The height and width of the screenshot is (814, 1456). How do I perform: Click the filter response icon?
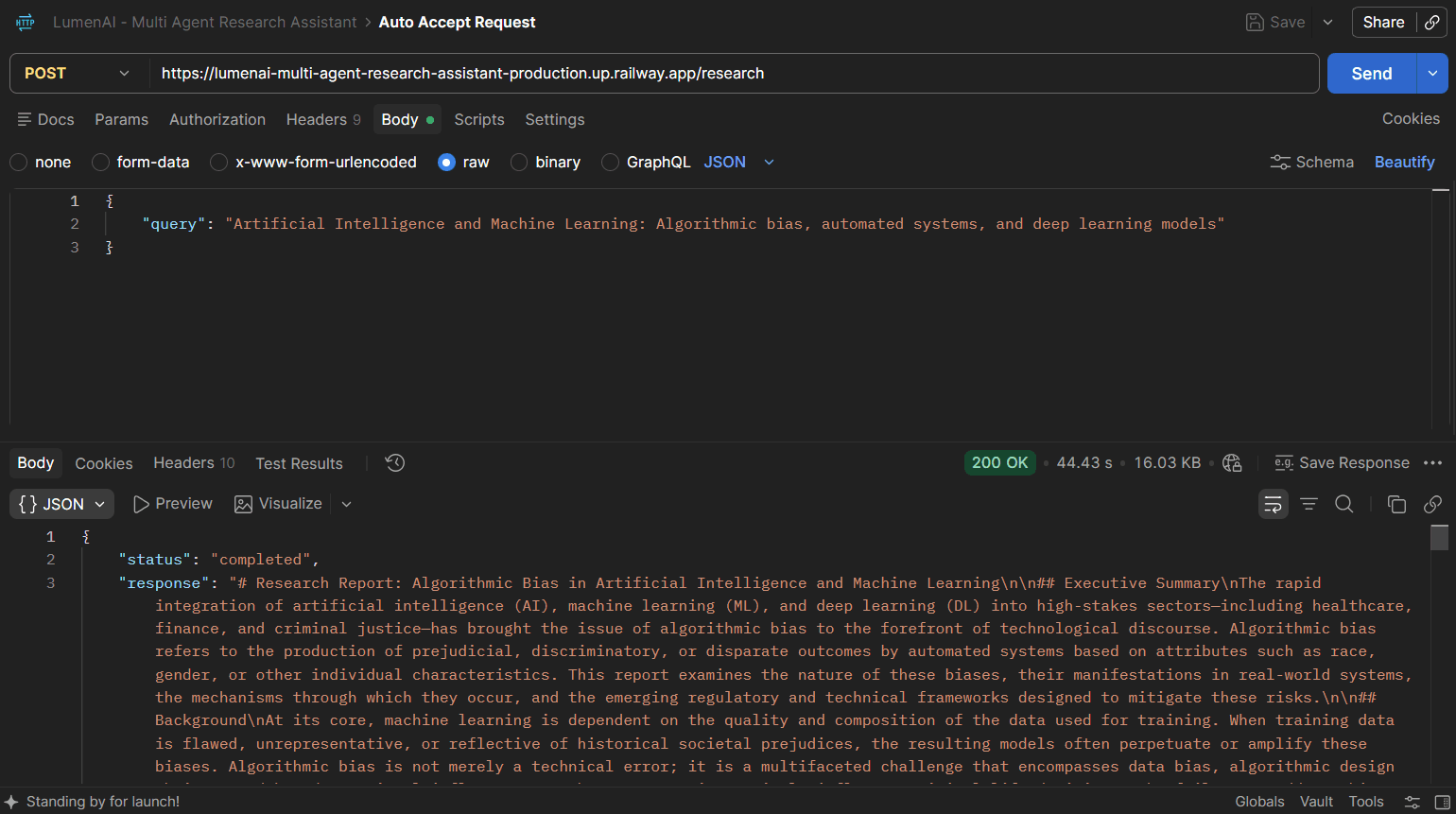coord(1309,504)
